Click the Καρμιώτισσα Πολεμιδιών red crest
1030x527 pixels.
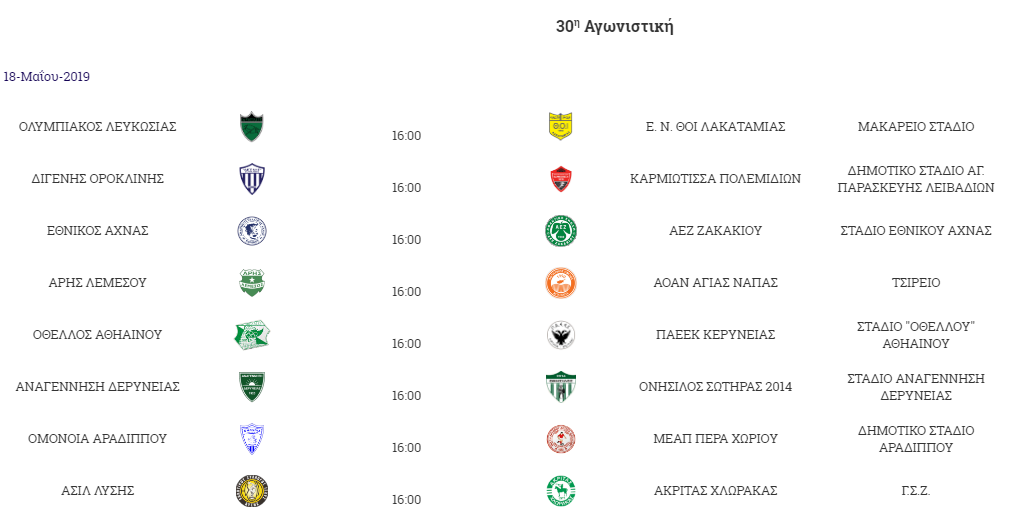[x=560, y=179]
